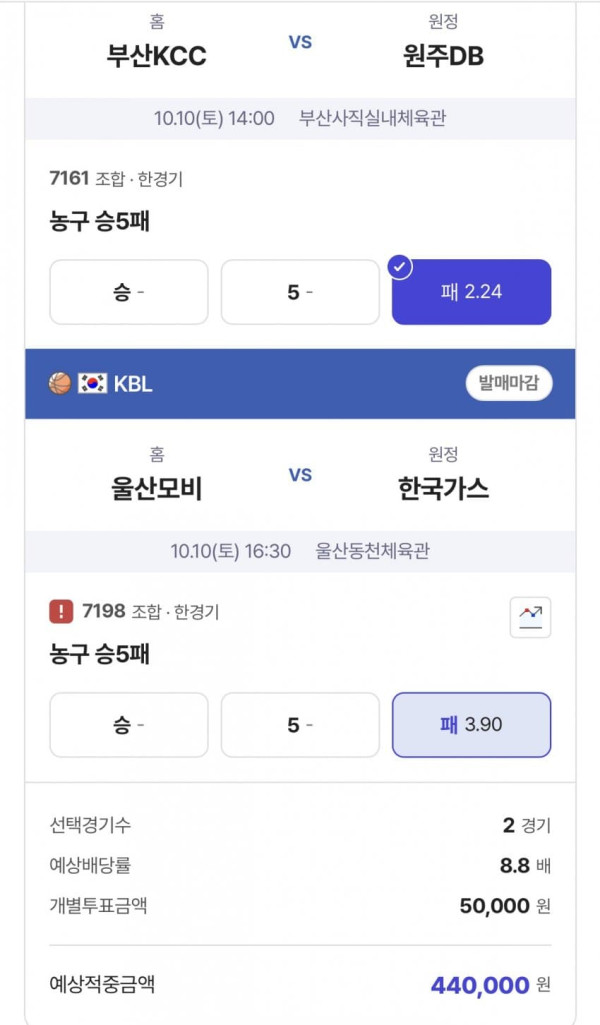Viewport: 600px width, 1025px height.
Task: Select the 5 option in game 7198
Action: click(300, 725)
